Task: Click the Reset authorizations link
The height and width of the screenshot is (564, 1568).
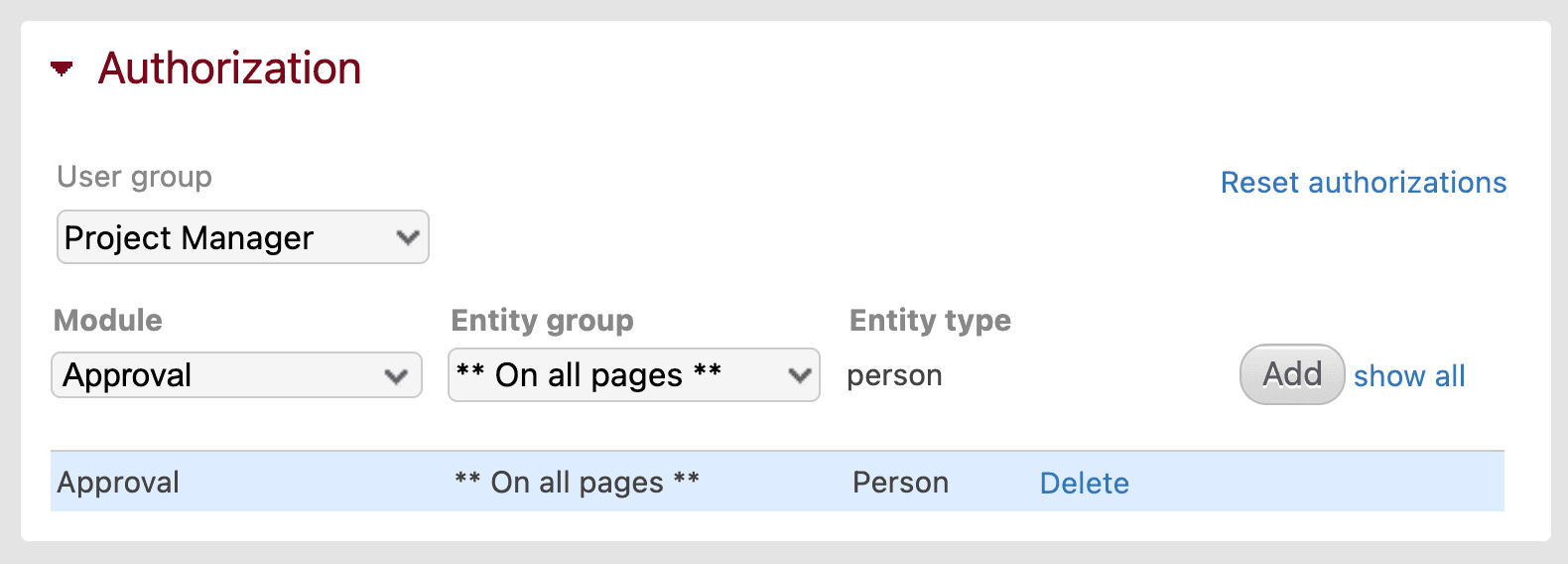Action: click(1363, 183)
